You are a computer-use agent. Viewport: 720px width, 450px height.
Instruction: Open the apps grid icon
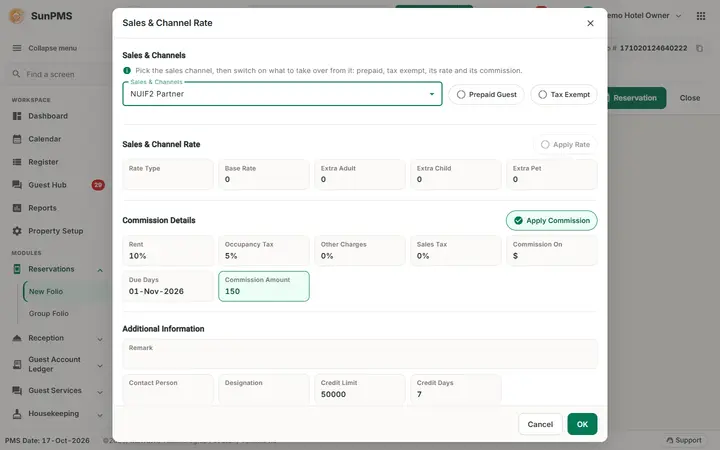click(x=701, y=16)
